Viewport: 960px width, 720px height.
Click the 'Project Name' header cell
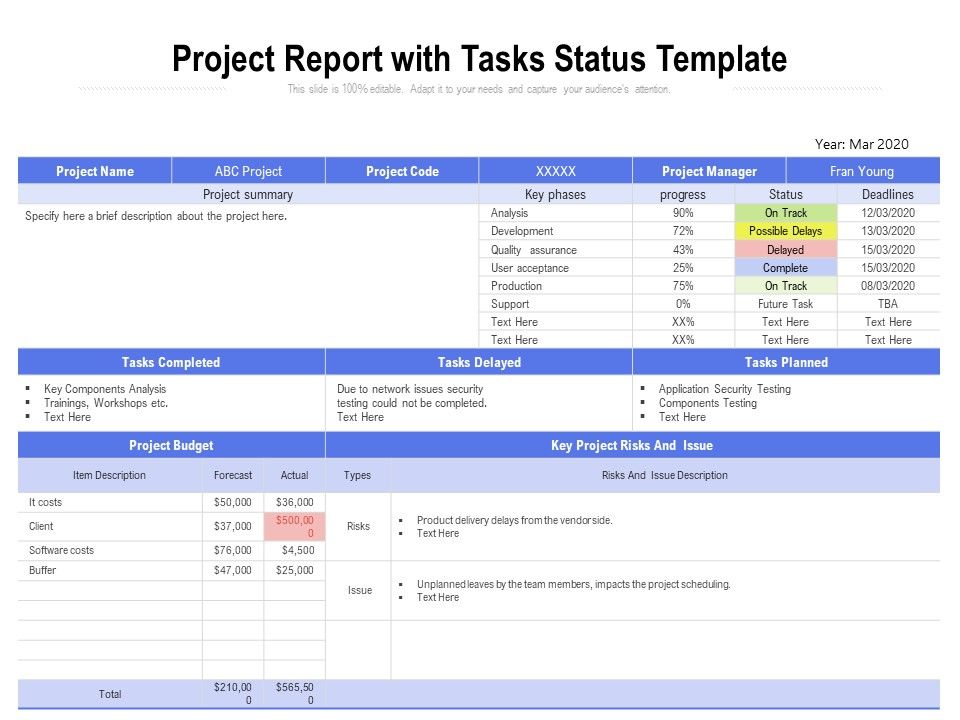(x=95, y=171)
